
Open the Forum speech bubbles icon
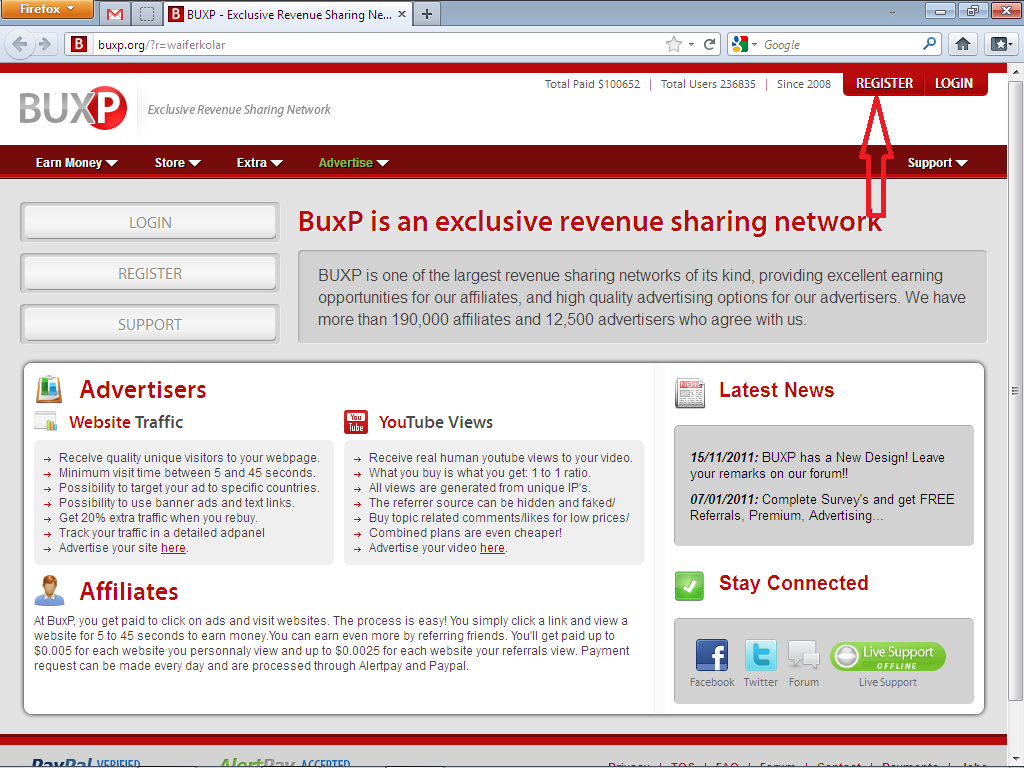pyautogui.click(x=803, y=655)
